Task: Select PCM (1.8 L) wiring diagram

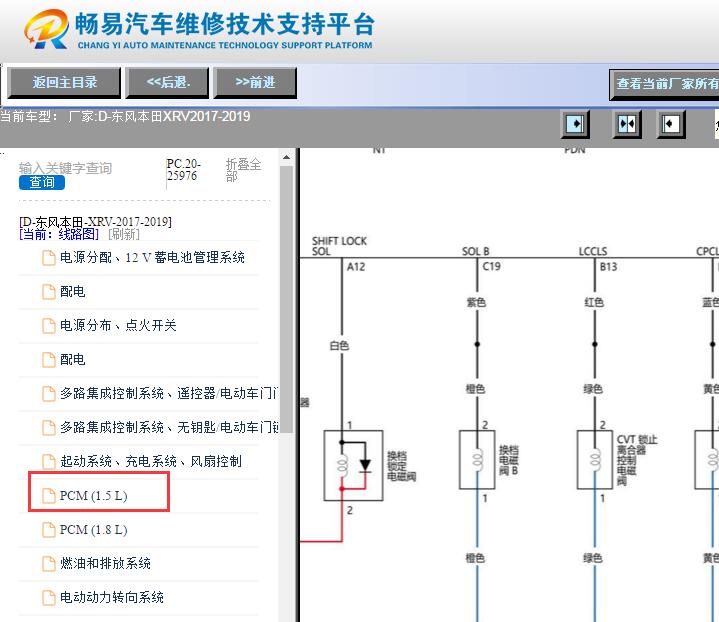Action: (94, 530)
